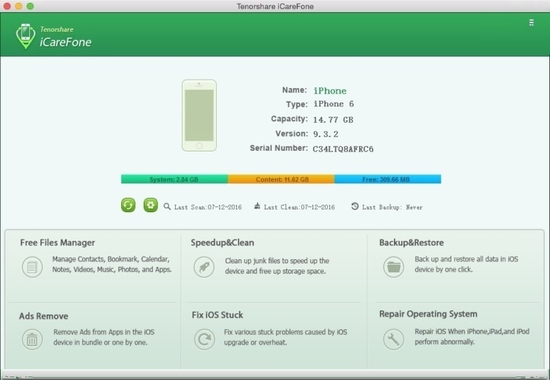Click the Backup&Restore folder icon
Image resolution: width=550 pixels, height=380 pixels.
[x=394, y=267]
